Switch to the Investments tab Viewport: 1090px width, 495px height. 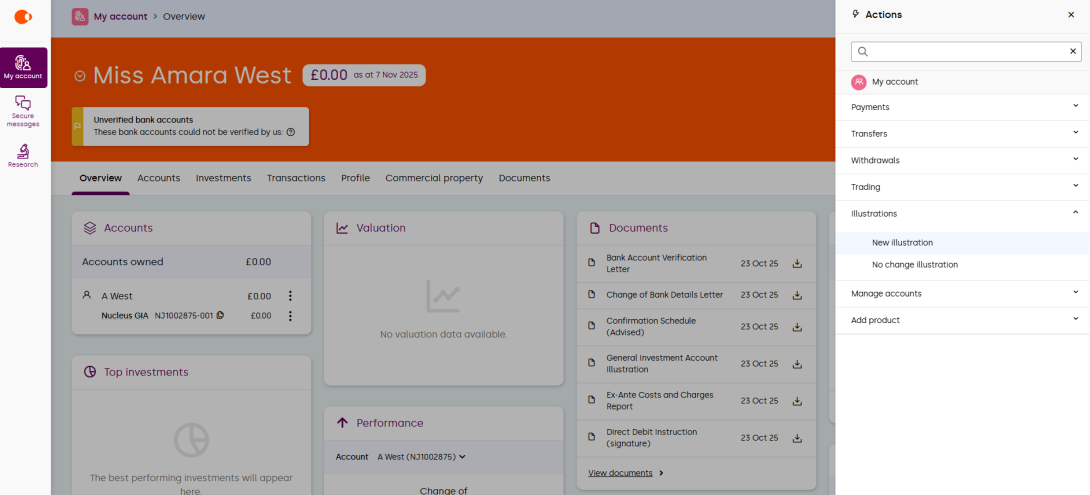pyautogui.click(x=223, y=178)
